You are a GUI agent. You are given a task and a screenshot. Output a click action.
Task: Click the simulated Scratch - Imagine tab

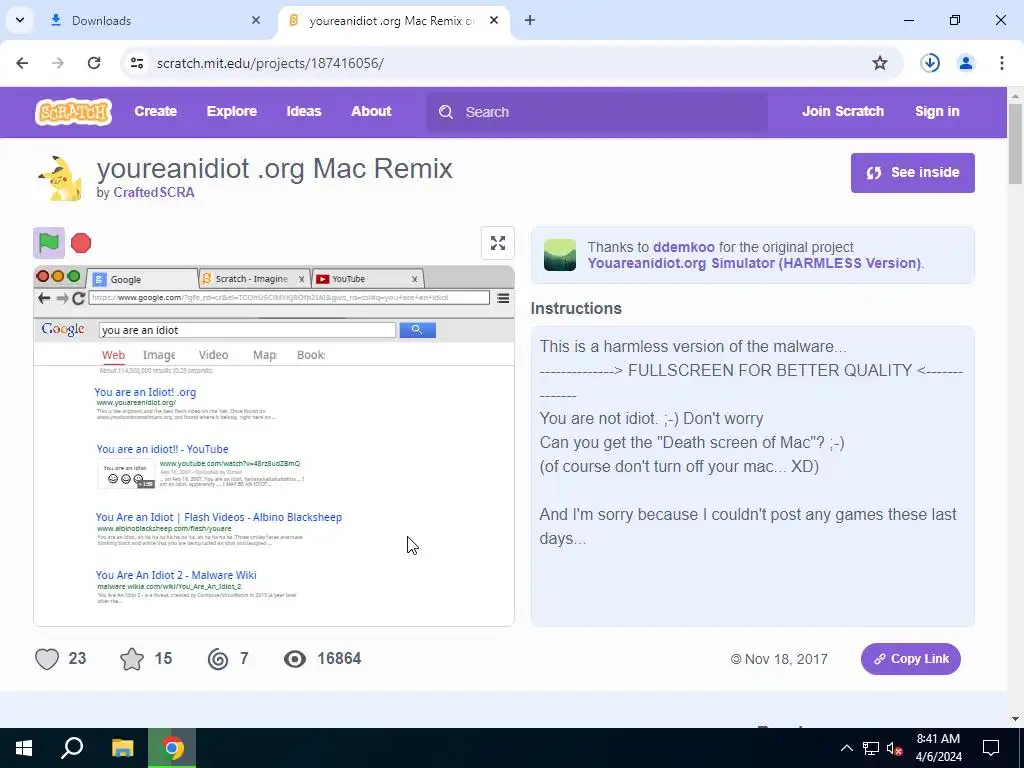click(x=254, y=279)
